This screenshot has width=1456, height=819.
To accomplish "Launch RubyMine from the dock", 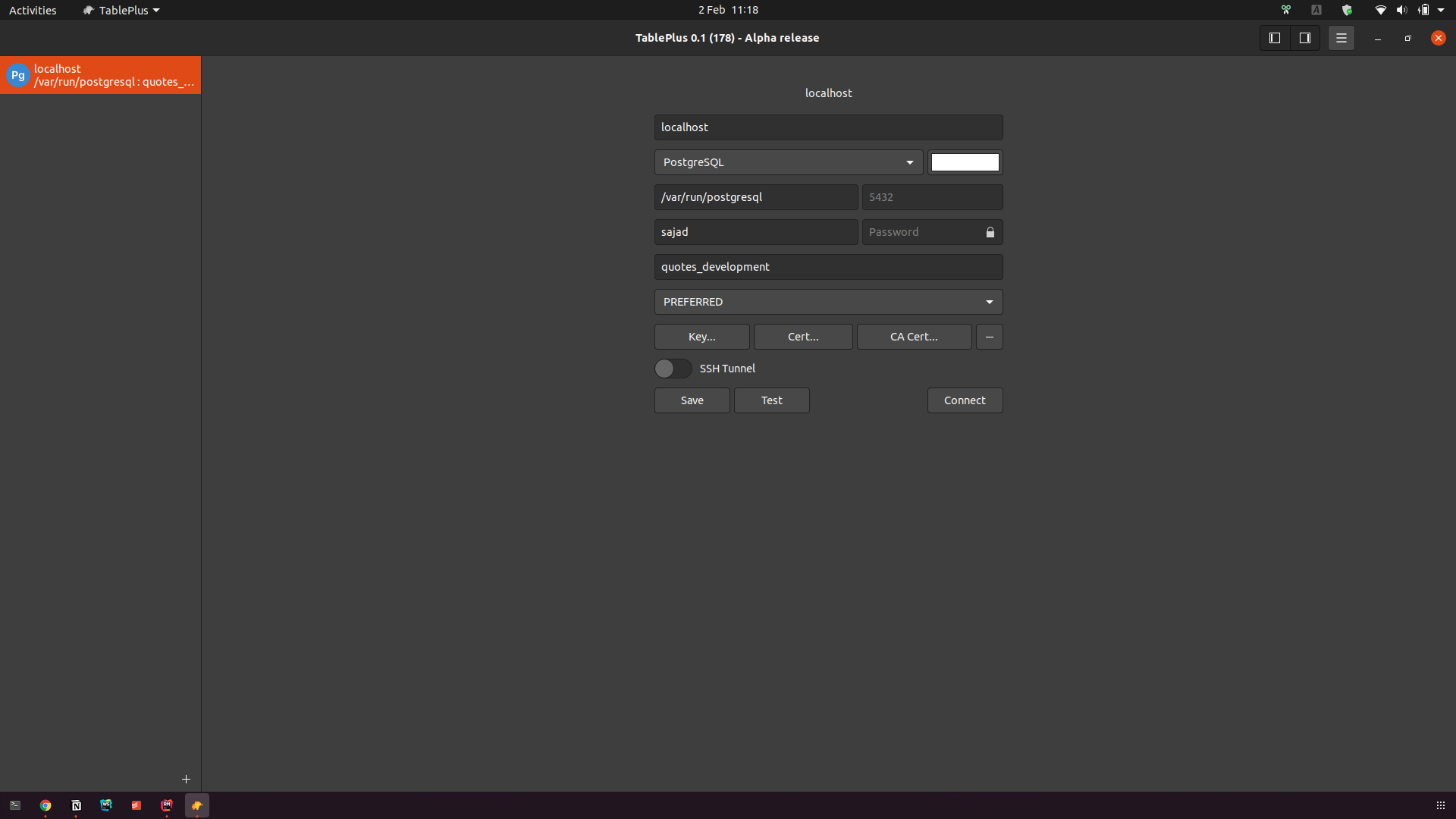I will 166,805.
